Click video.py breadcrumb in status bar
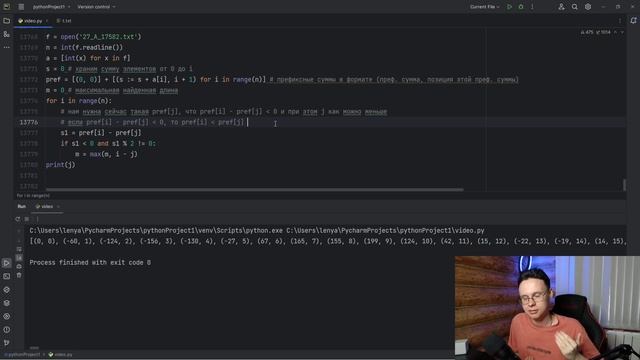This screenshot has height=360, width=640. tap(60, 355)
